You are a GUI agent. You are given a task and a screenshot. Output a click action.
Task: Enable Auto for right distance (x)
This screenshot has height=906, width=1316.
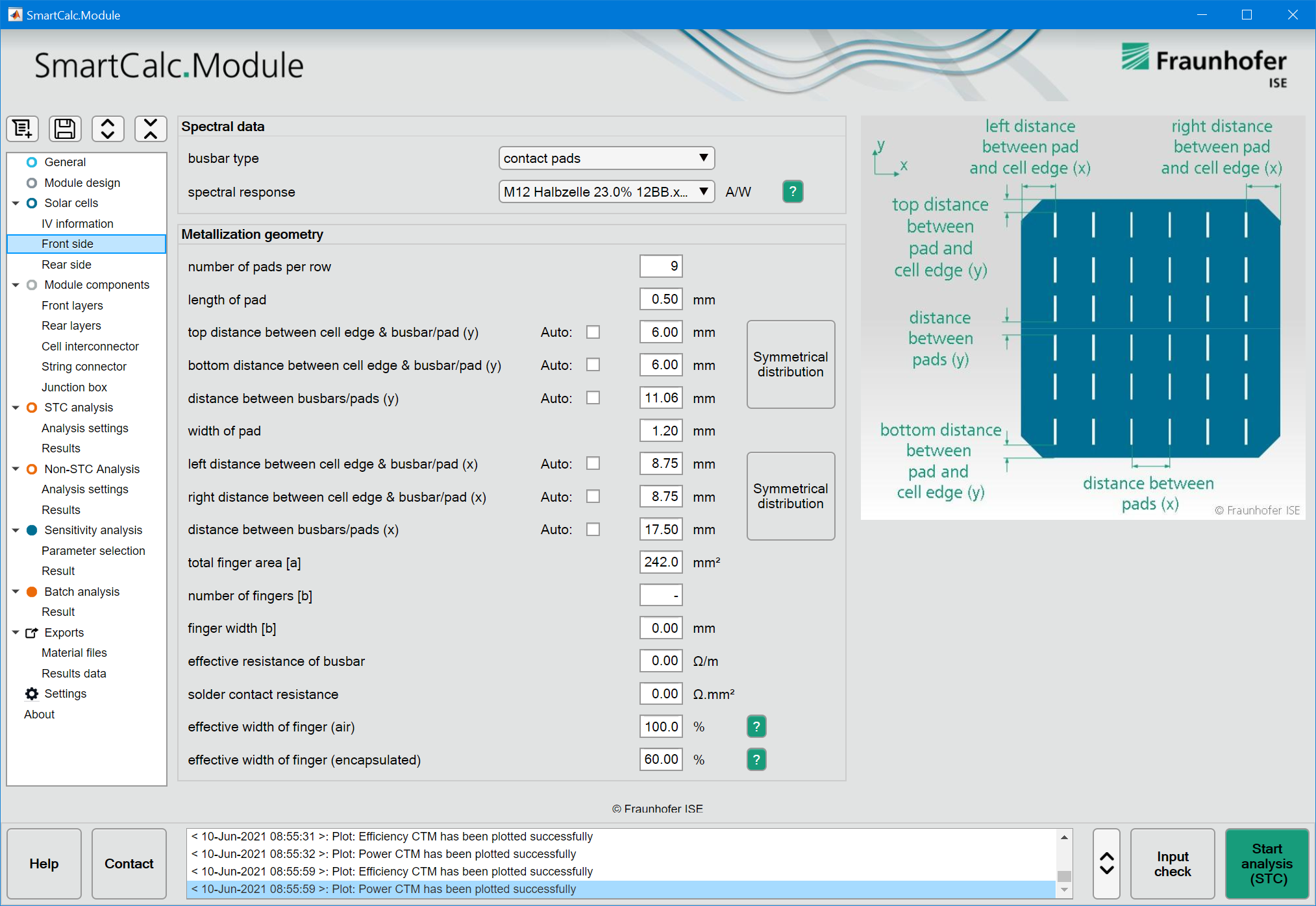(593, 496)
